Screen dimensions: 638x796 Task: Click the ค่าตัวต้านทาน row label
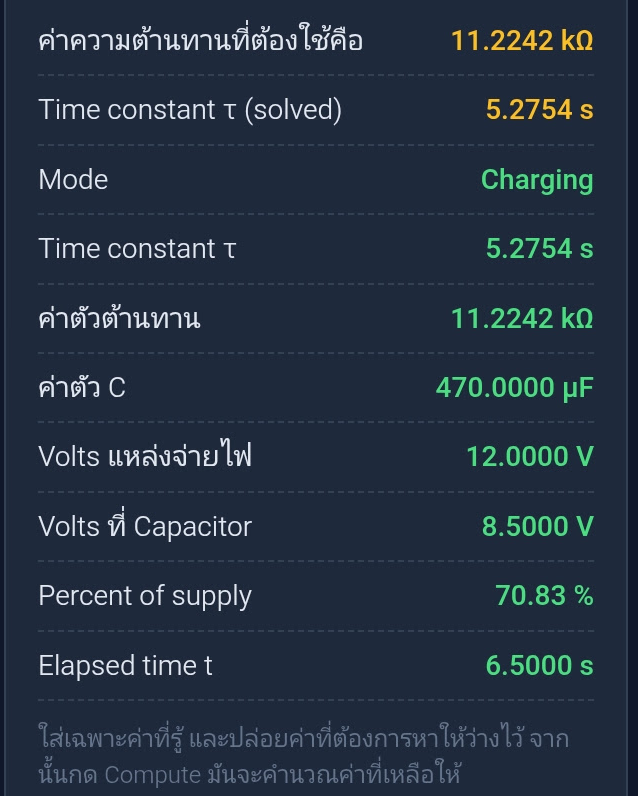click(x=119, y=318)
